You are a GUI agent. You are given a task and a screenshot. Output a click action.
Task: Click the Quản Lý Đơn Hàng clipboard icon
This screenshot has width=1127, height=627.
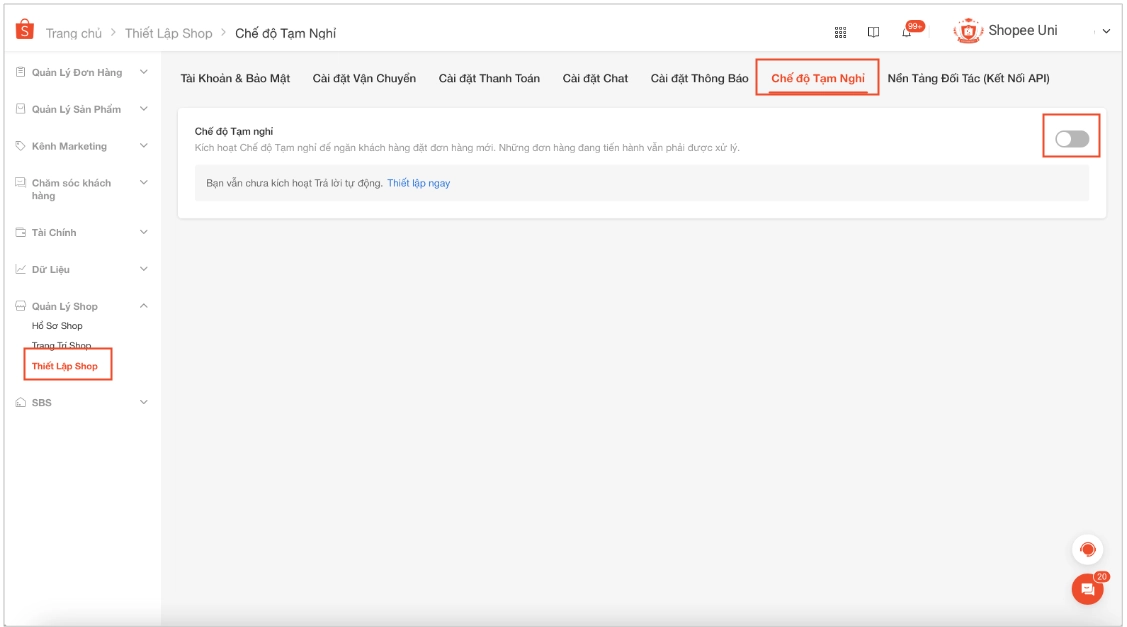tap(20, 72)
